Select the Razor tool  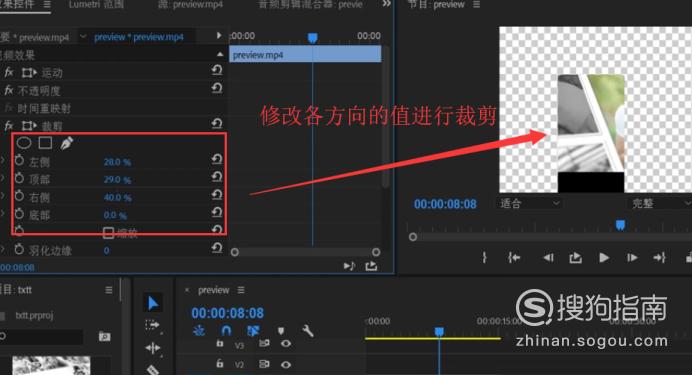tap(153, 370)
